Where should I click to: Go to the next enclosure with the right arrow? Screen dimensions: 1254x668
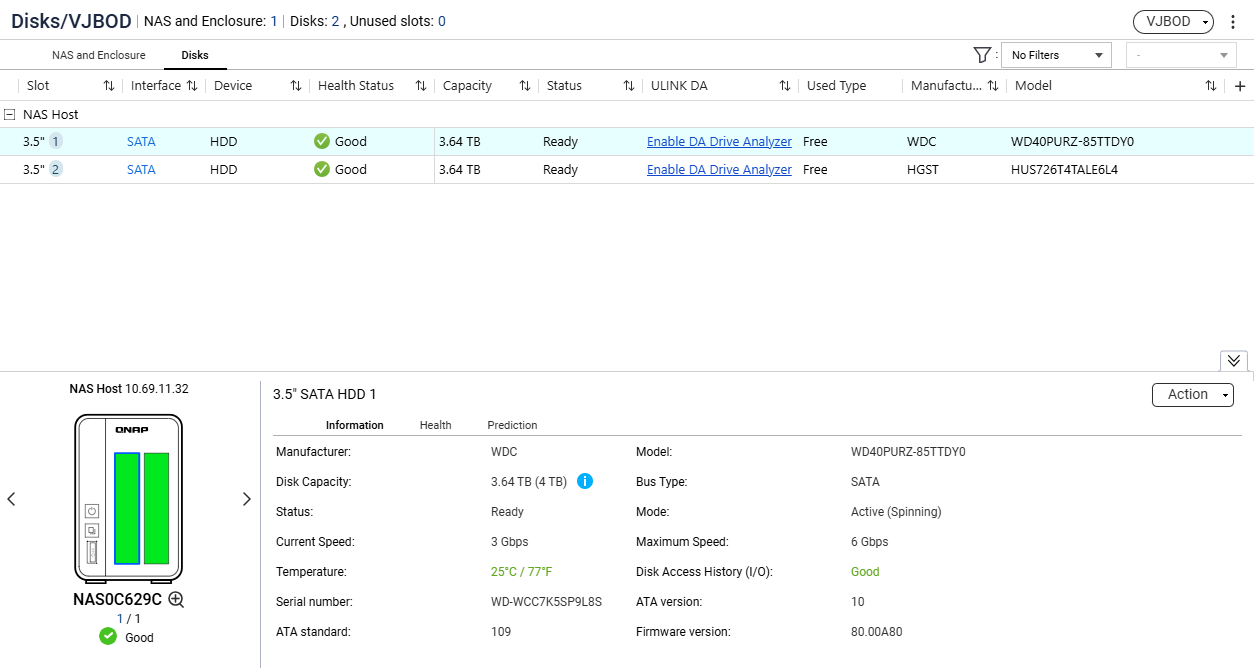tap(247, 499)
